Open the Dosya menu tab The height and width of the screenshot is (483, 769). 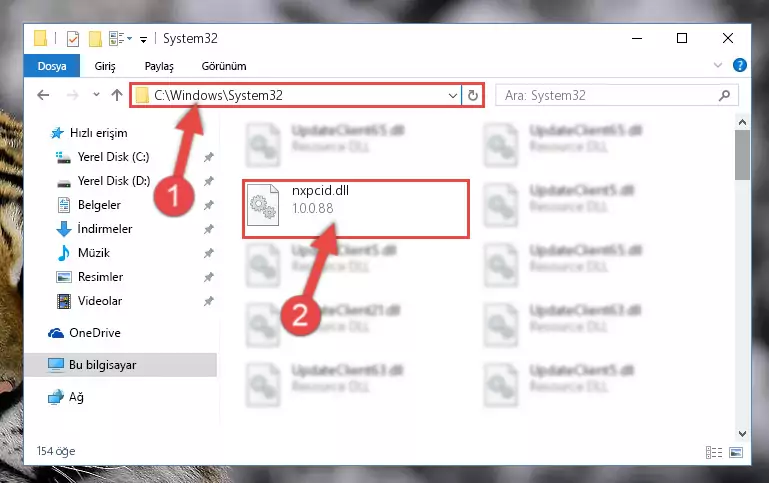tap(51, 66)
